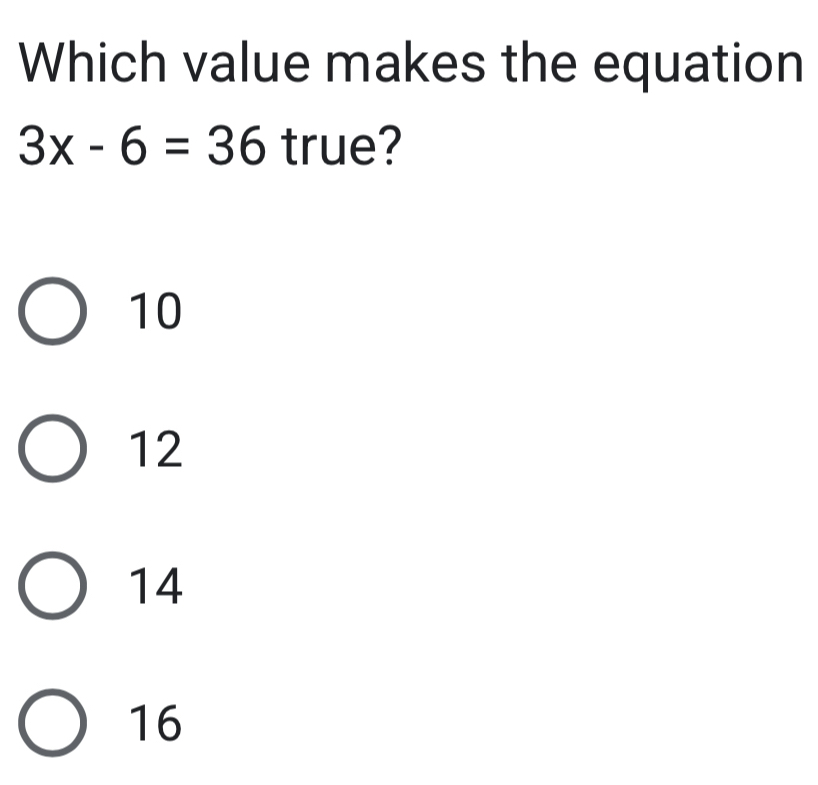Screen dimensions: 818x785
Task: Click the answer label reading 12
Action: point(155,450)
